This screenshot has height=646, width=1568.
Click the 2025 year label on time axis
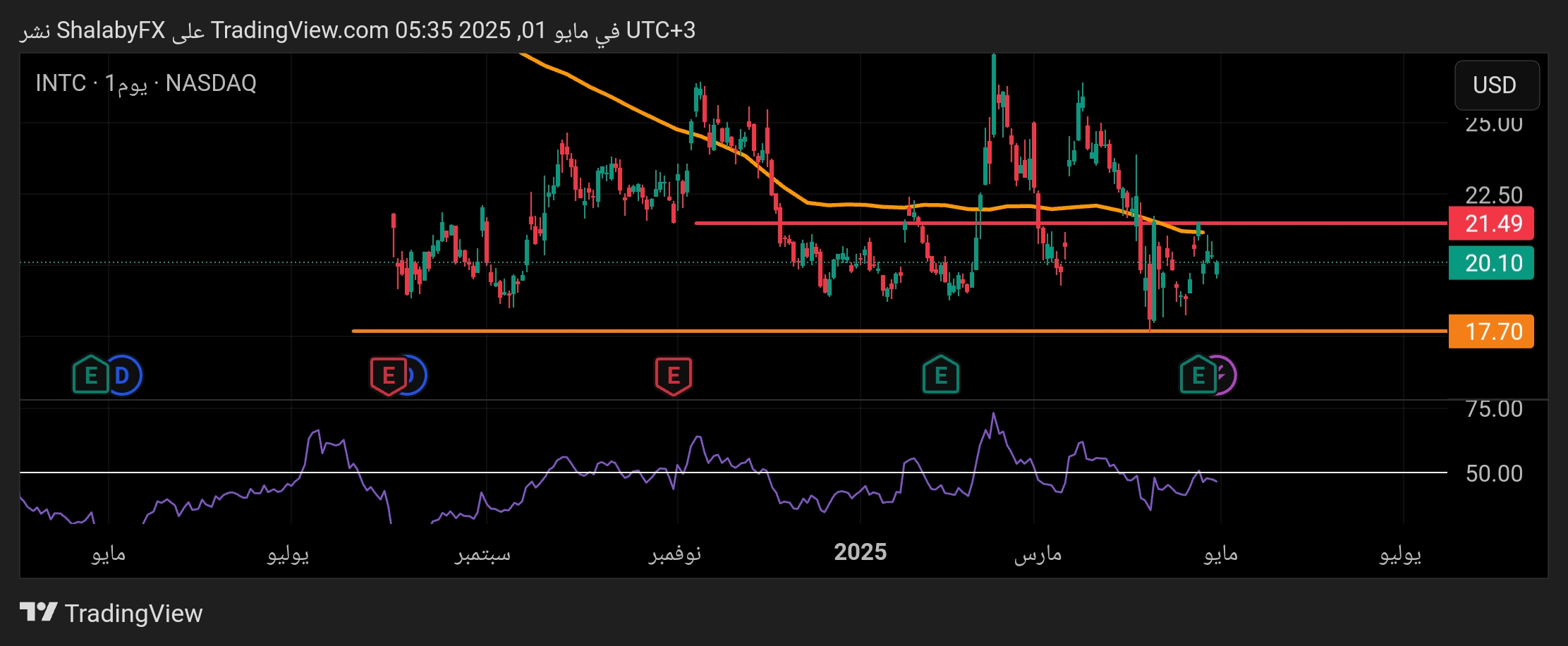tap(860, 552)
